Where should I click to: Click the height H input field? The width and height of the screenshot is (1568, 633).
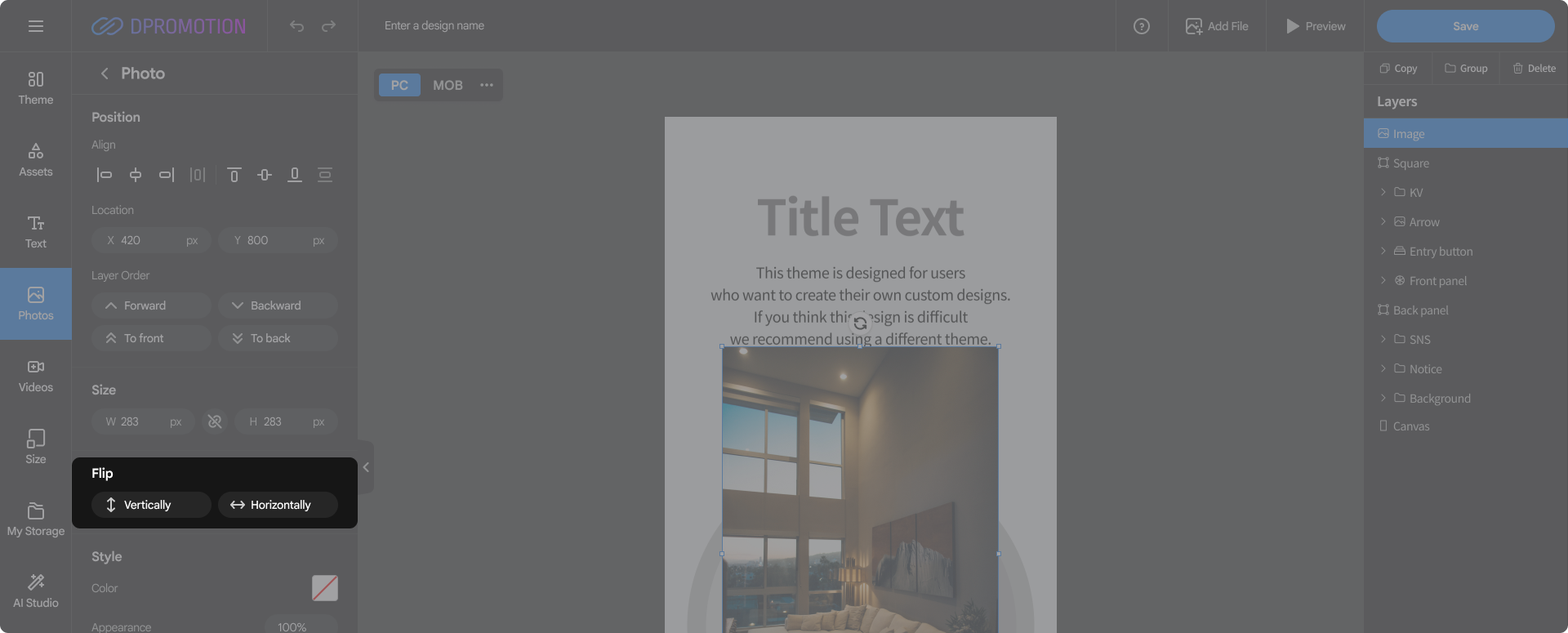click(287, 421)
